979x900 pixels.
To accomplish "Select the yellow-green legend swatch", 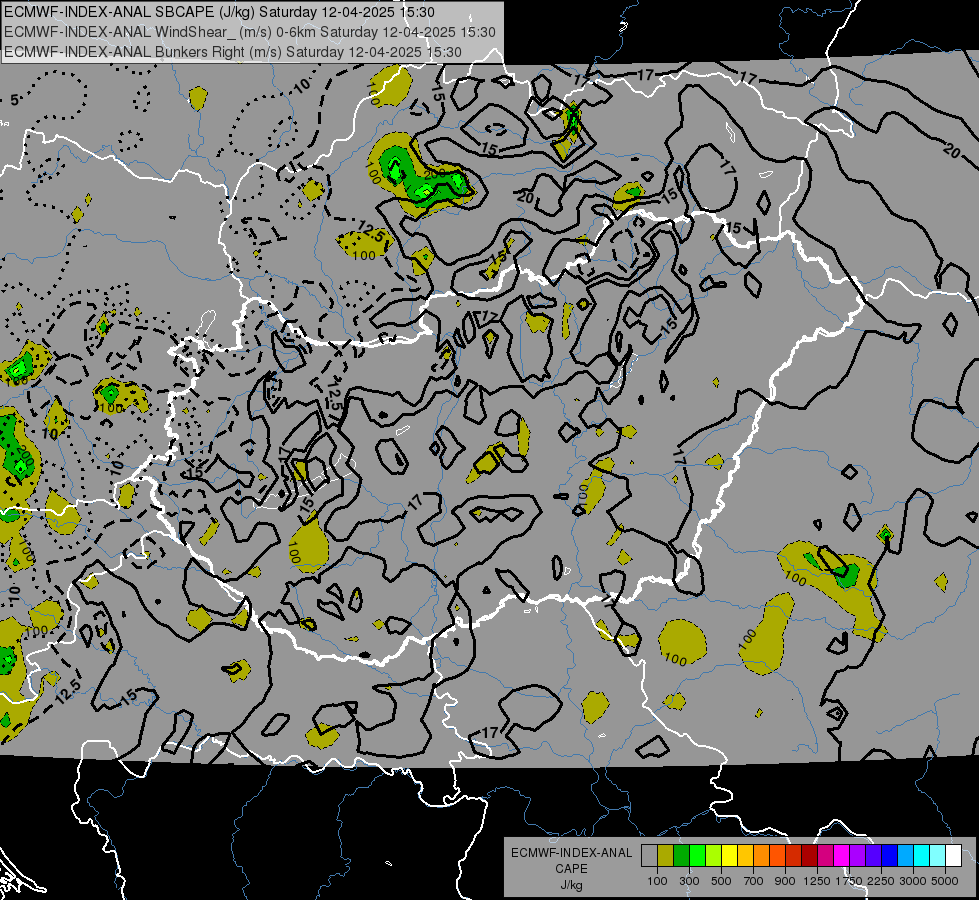I will (x=713, y=855).
